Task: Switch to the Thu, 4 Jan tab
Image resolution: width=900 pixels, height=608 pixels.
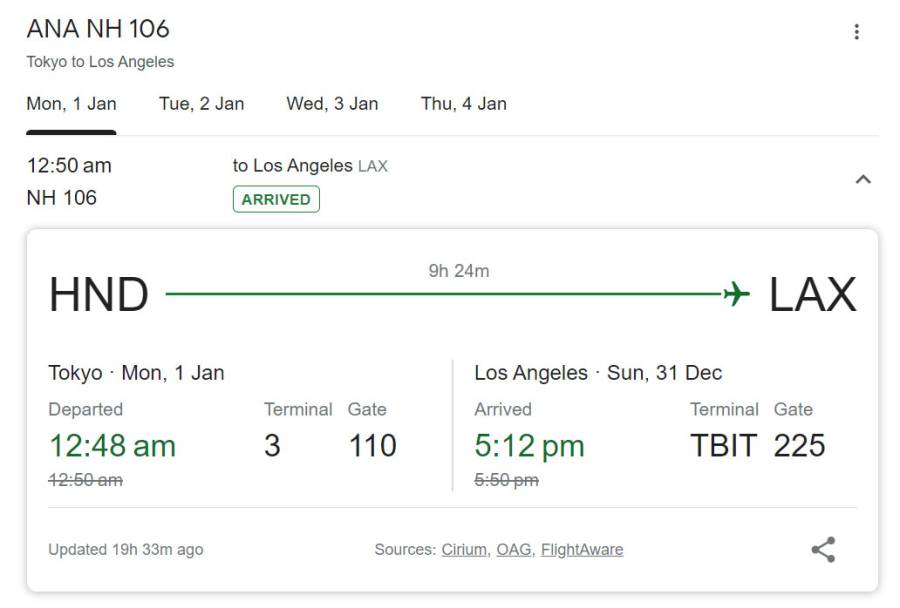Action: tap(463, 104)
